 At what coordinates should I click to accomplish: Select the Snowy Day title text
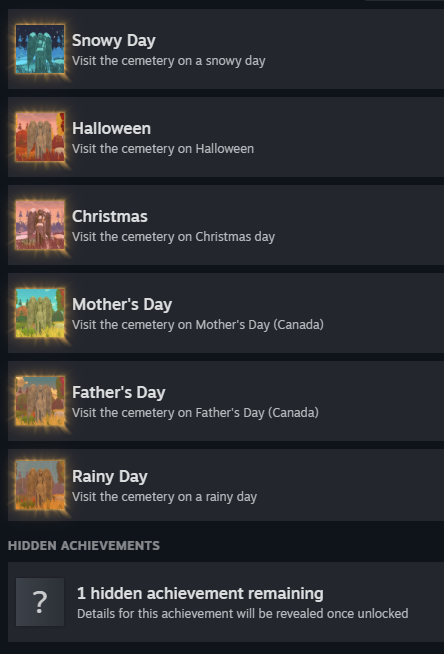(114, 40)
